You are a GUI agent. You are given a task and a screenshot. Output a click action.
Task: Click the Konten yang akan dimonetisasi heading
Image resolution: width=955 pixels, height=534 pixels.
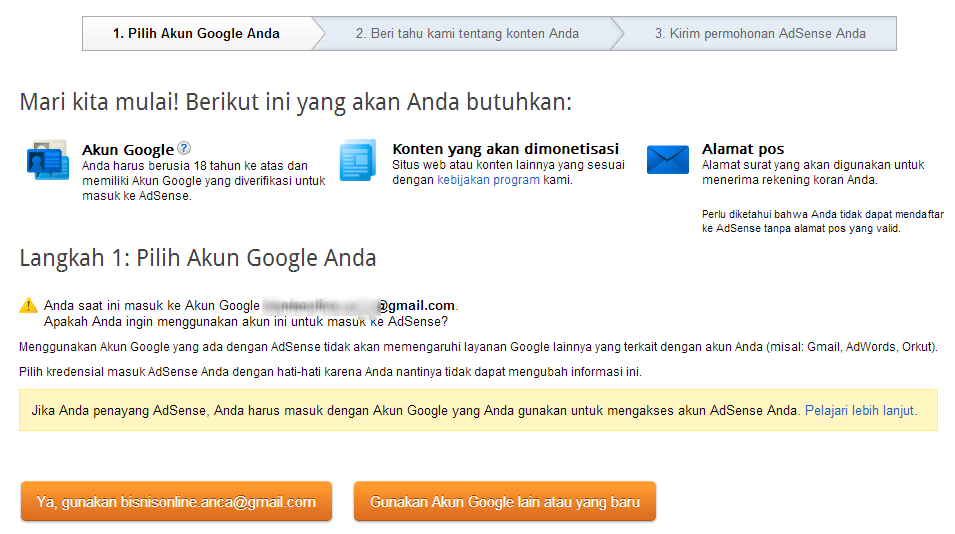[x=506, y=149]
